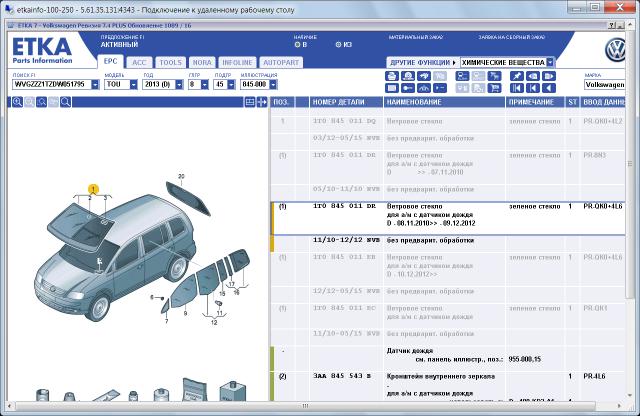Click the ST column header

click(x=572, y=102)
